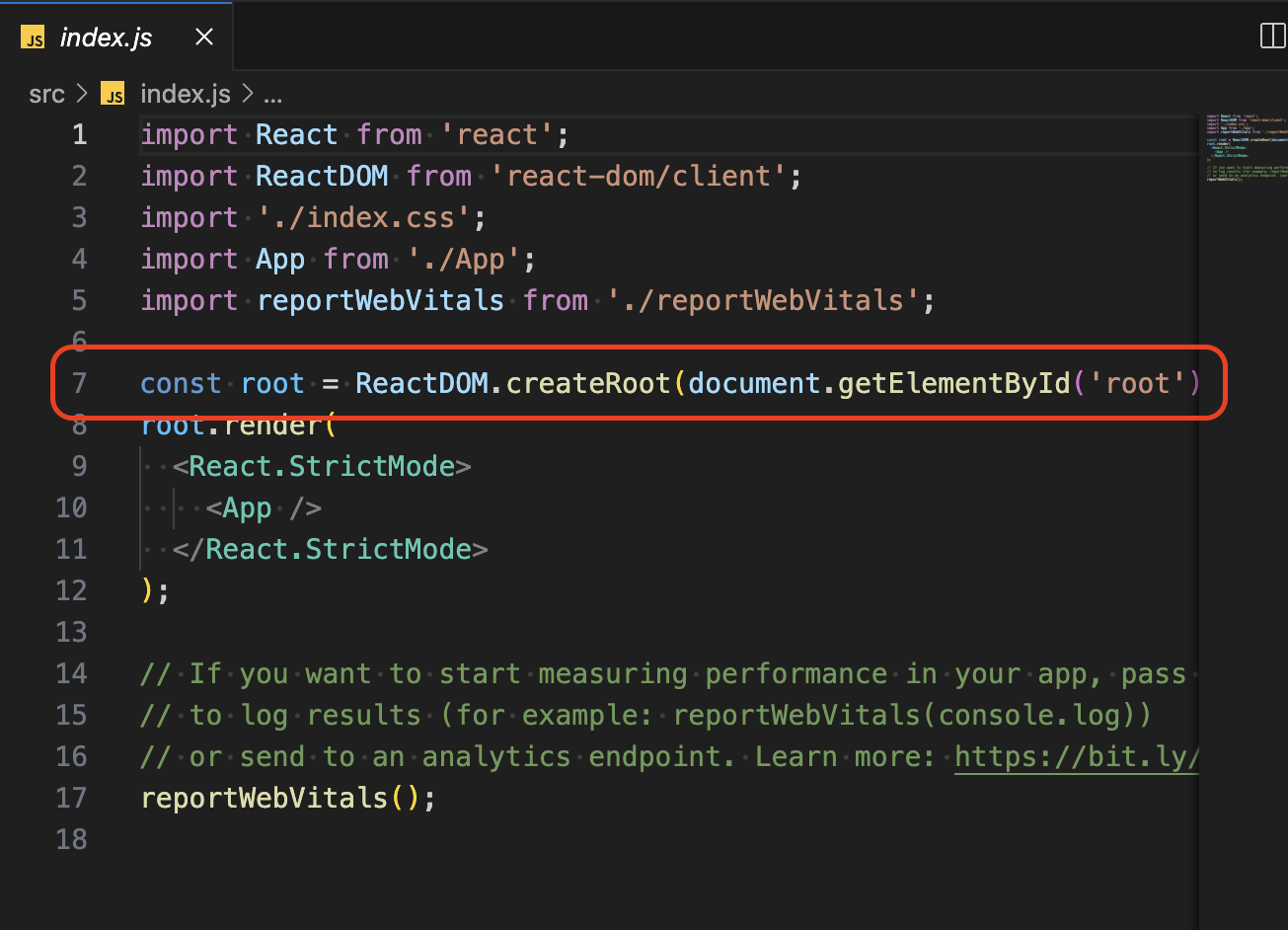
Task: Click line number 7 in gutter
Action: (x=78, y=383)
